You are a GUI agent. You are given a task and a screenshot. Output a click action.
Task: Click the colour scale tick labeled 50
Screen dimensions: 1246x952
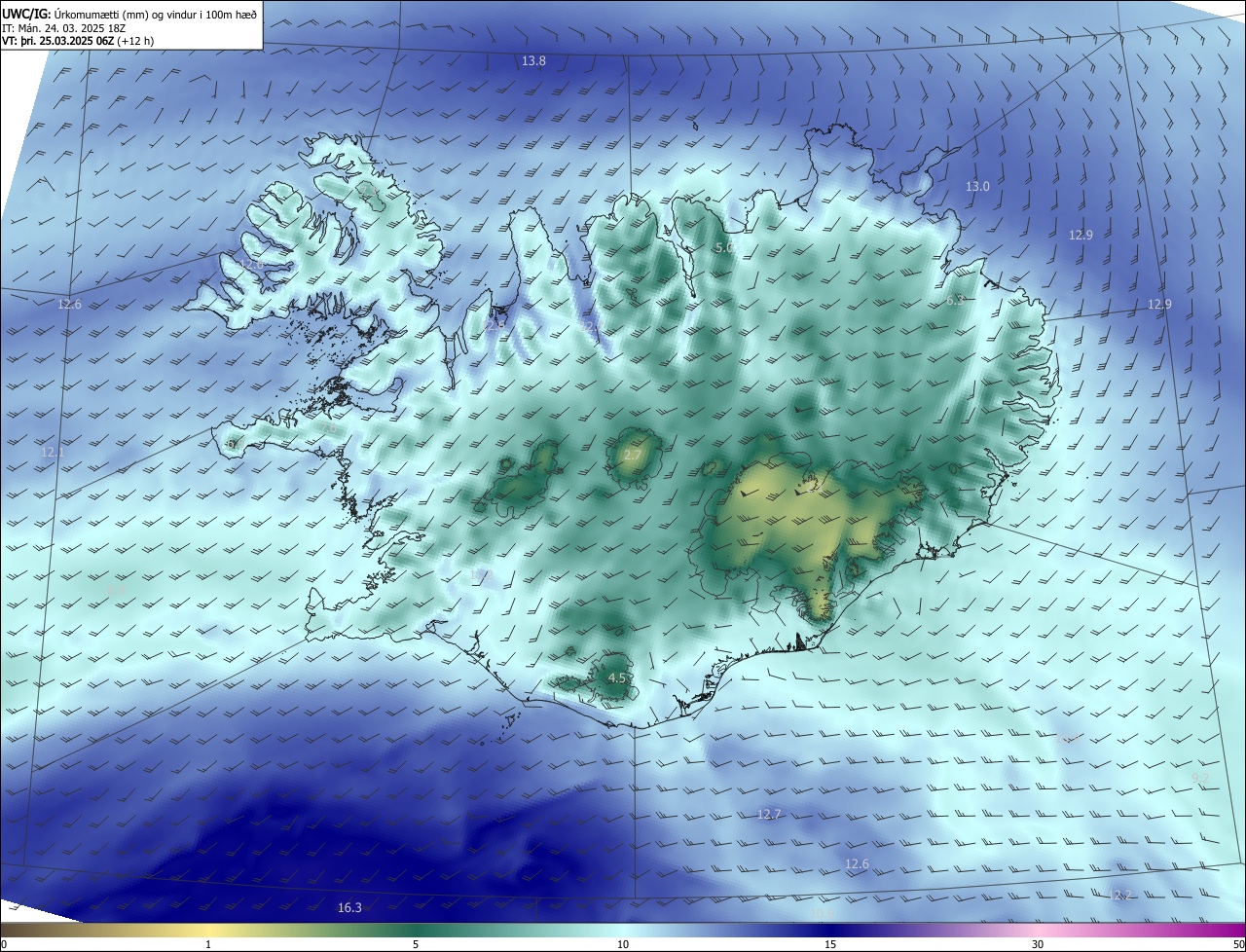click(x=1239, y=944)
